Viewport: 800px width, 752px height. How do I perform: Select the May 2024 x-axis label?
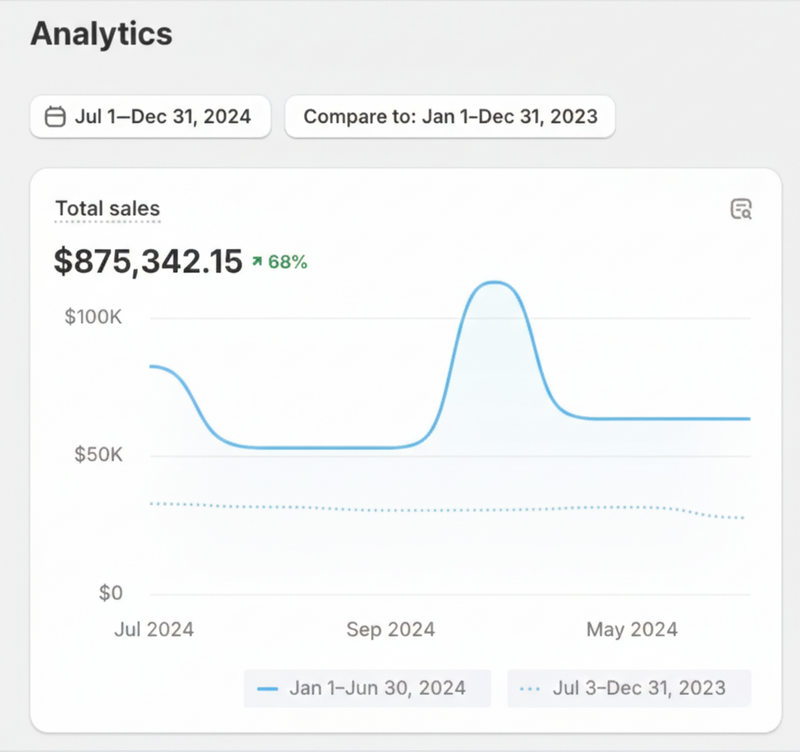point(632,629)
